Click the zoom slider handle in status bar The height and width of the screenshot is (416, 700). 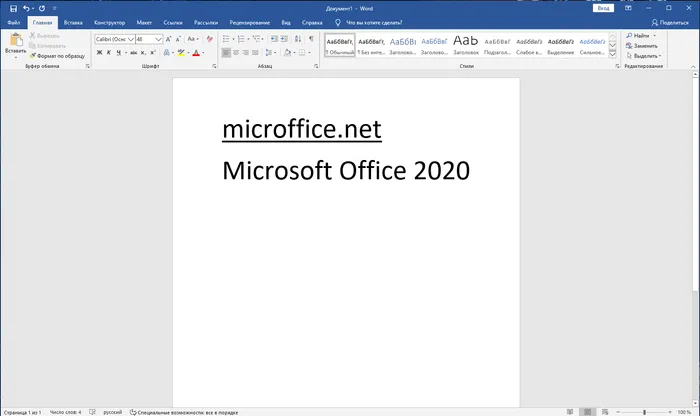[x=644, y=412]
